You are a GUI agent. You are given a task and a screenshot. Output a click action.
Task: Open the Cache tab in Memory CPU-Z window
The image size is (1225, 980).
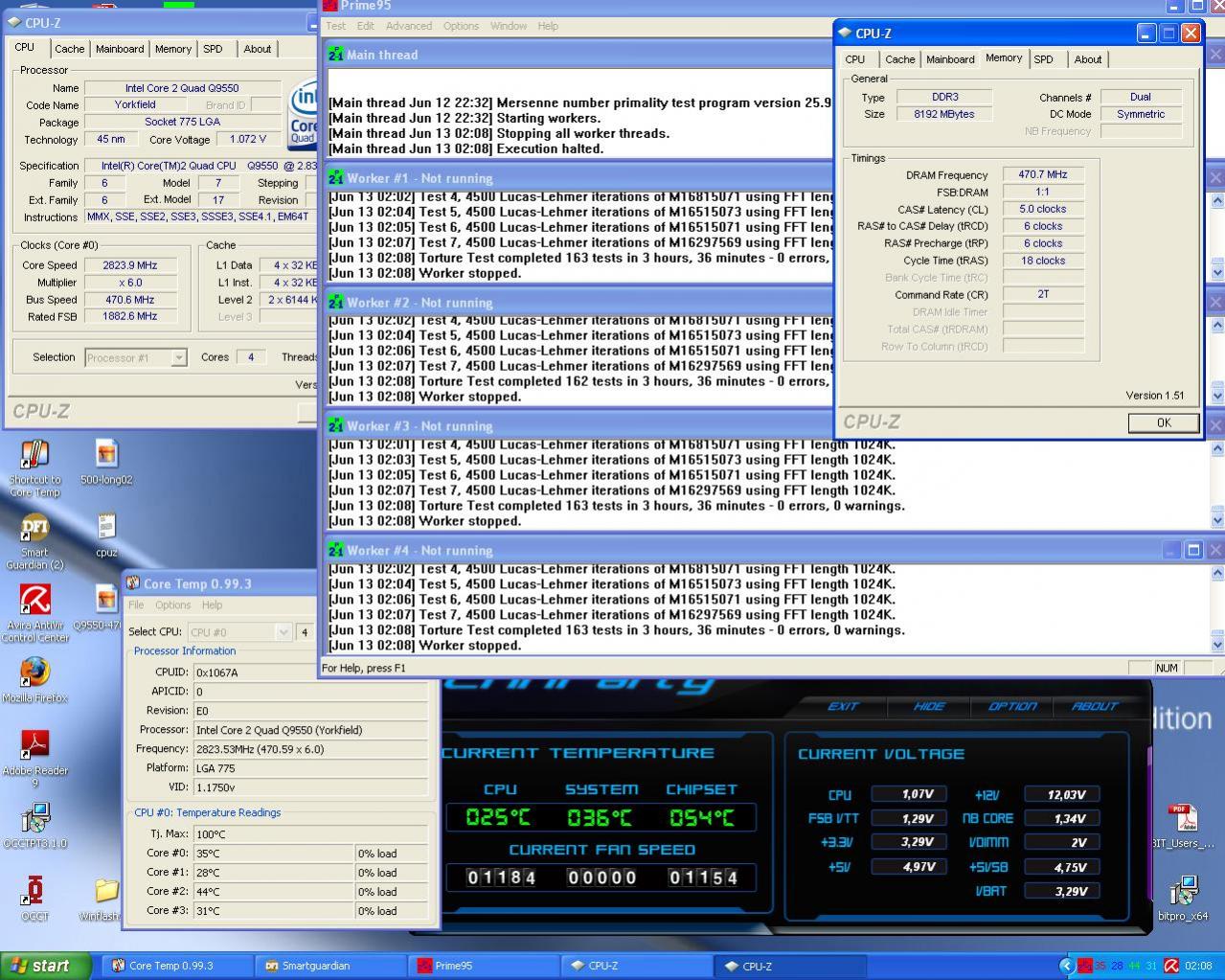tap(899, 59)
